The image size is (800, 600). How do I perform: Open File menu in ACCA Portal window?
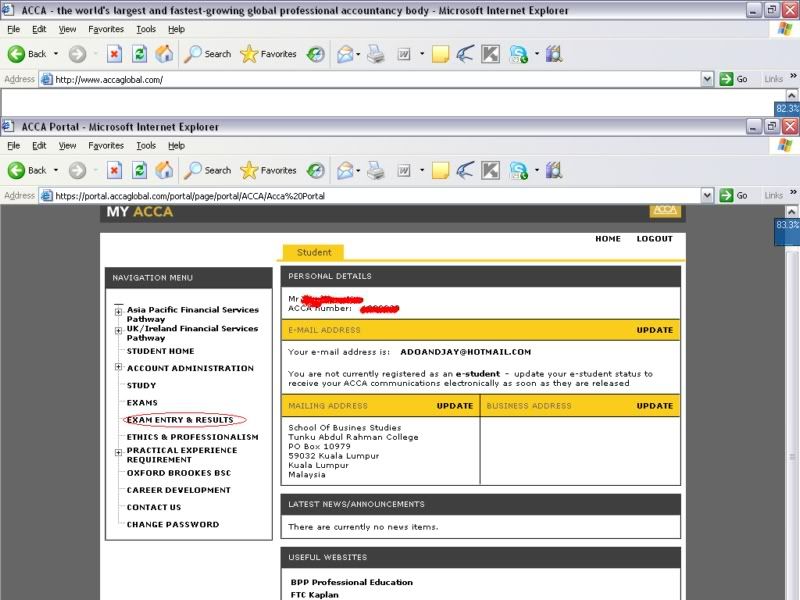point(14,146)
